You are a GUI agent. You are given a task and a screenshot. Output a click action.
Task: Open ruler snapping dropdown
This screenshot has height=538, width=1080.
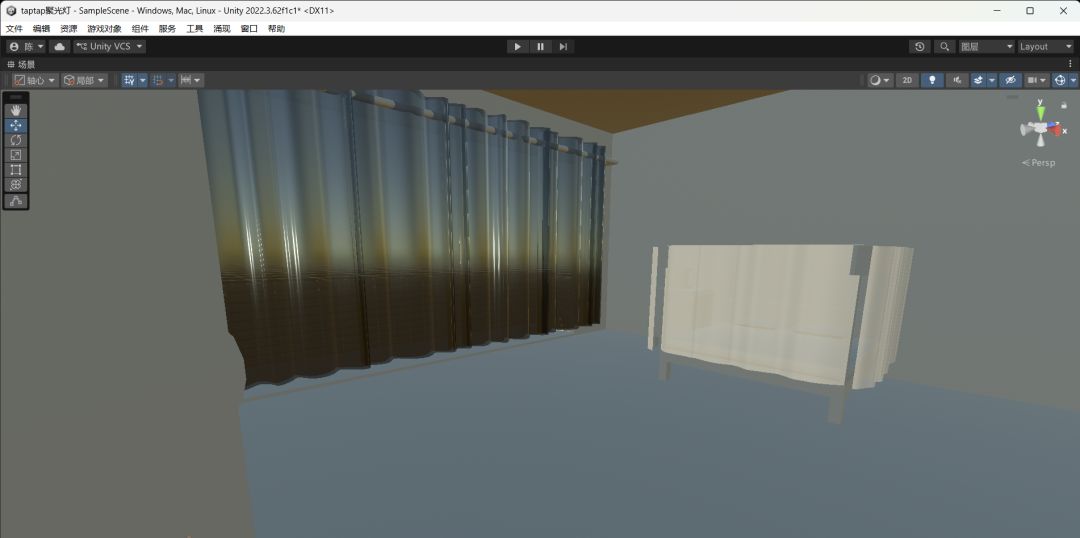190,81
